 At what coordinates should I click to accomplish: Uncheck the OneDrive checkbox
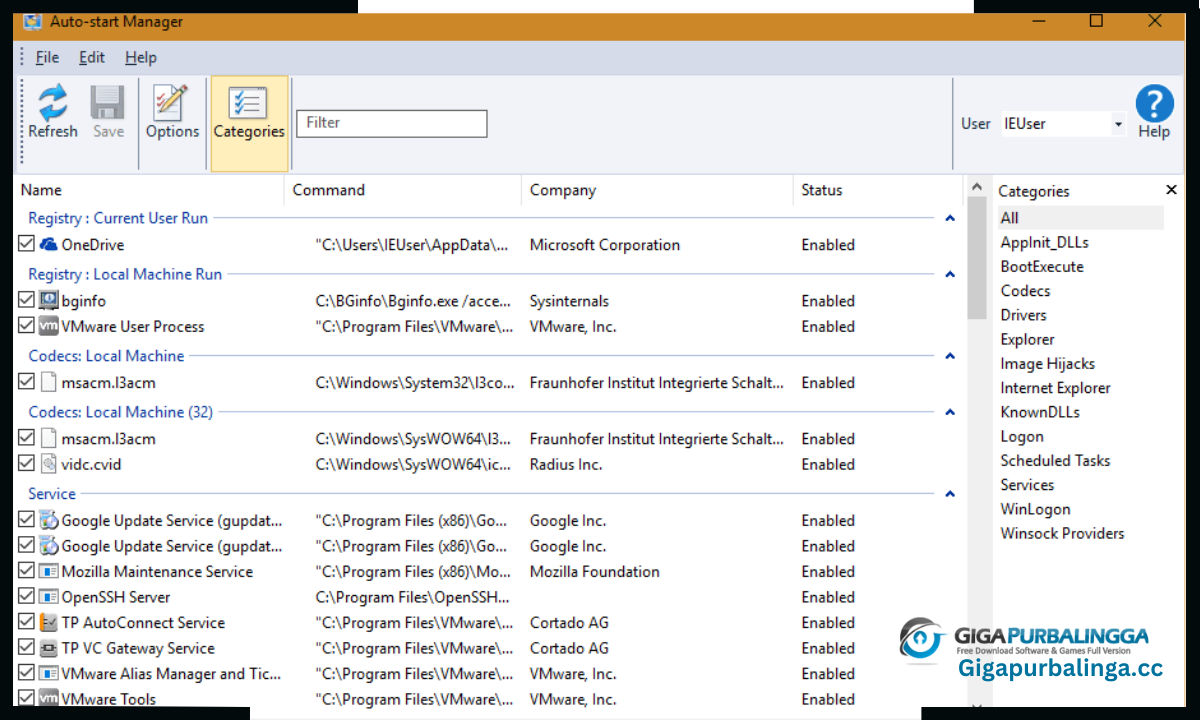pos(27,244)
